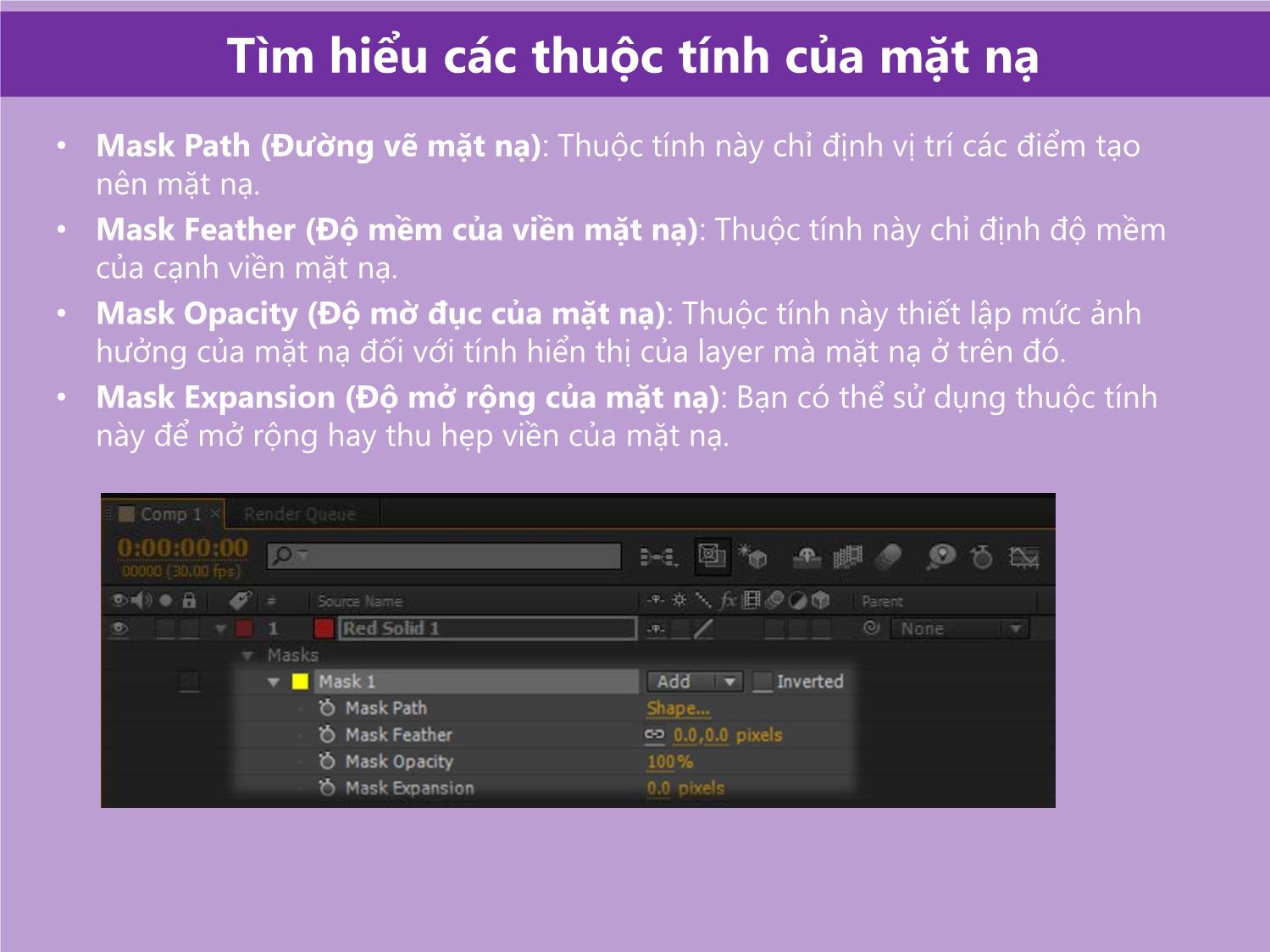Click Auto-keyframe stopwatch icon in toolbar

981,556
